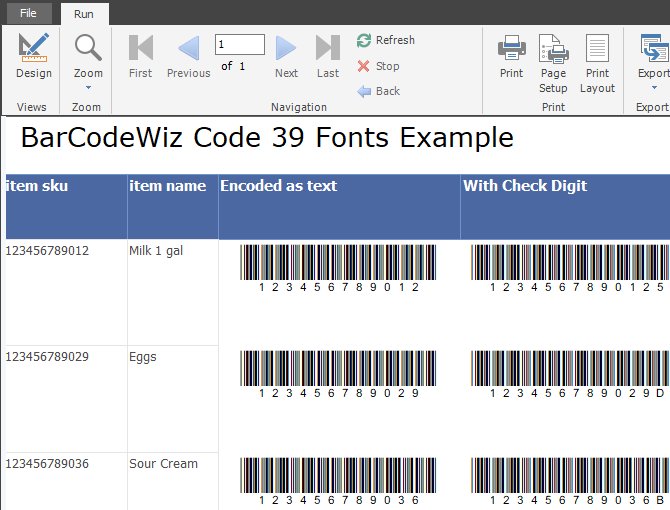
Task: Click the barcode encoded as 123456789029
Action: [x=338, y=374]
